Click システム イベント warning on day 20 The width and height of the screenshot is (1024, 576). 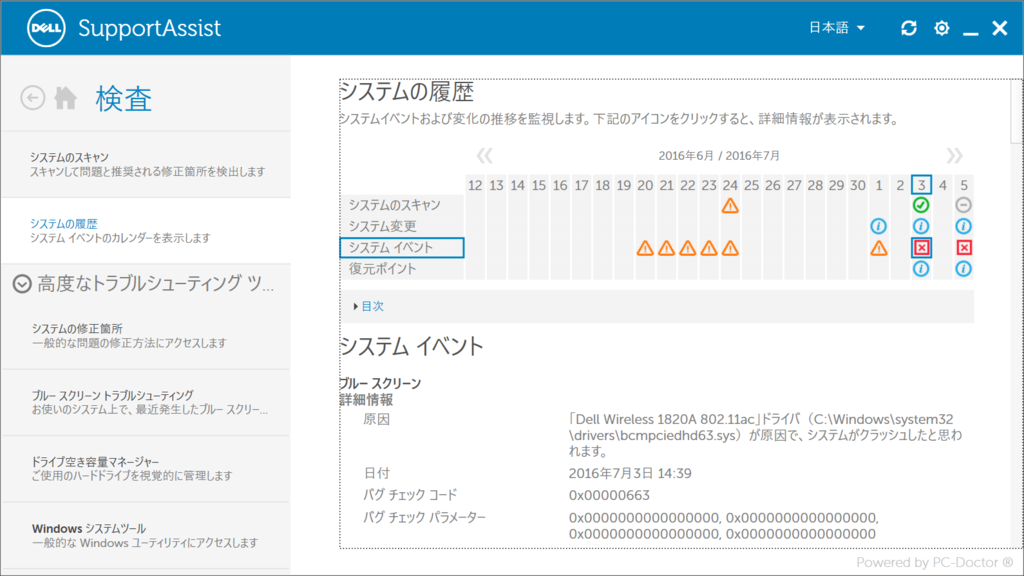pos(645,248)
